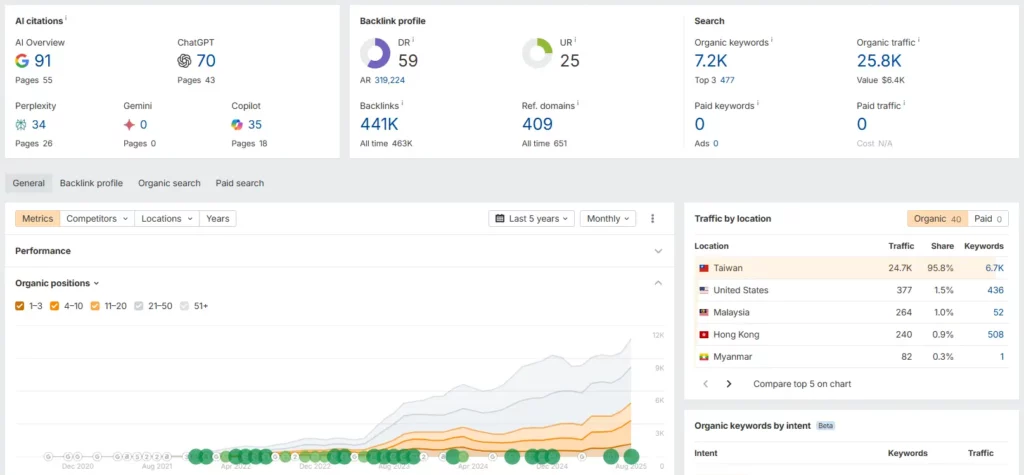The width and height of the screenshot is (1024, 475).
Task: Click the info icon next to Ref. domains
Action: 578,103
